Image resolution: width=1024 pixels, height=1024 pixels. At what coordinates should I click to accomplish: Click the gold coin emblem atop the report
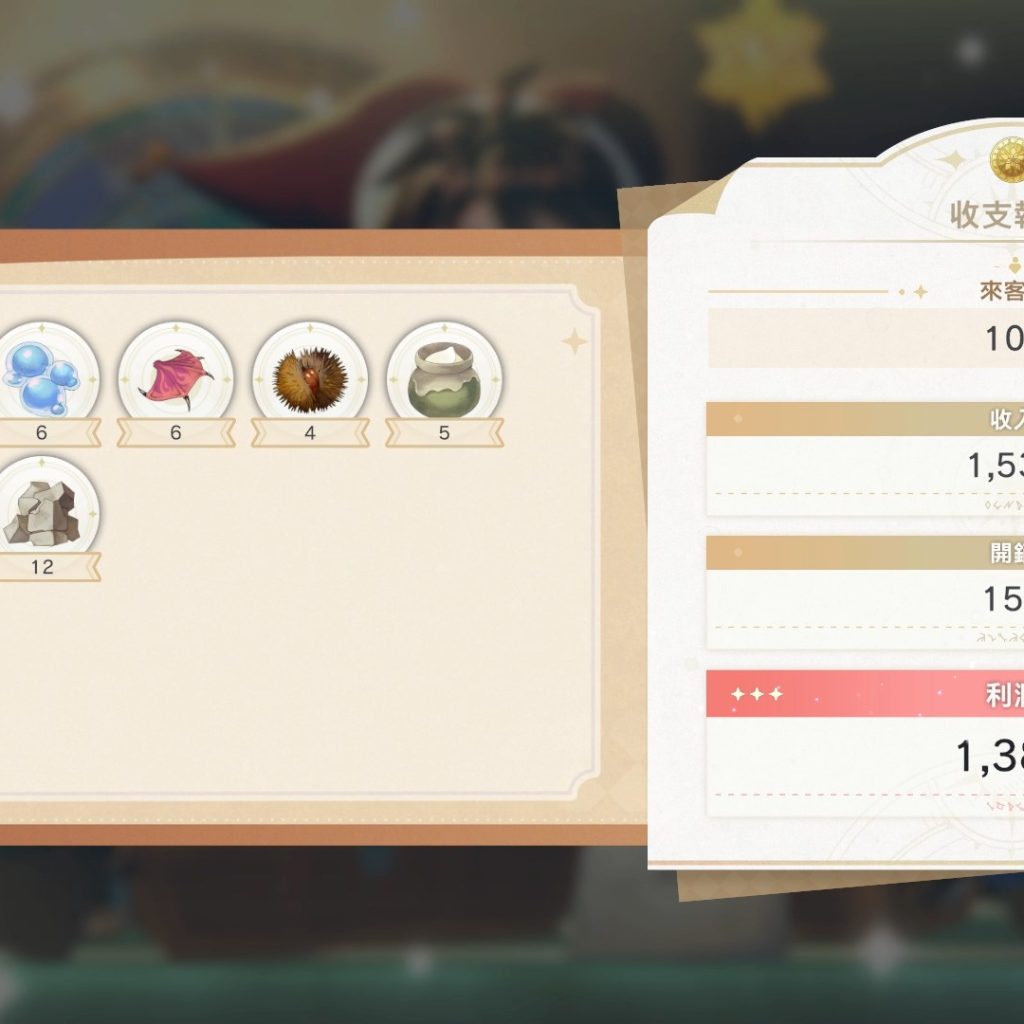coord(1007,160)
